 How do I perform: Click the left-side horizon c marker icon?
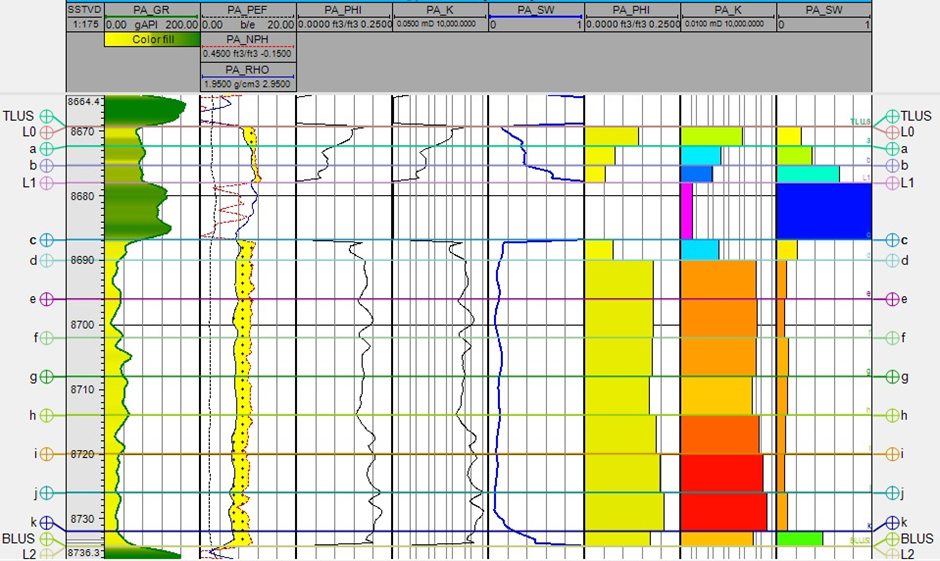[x=48, y=240]
